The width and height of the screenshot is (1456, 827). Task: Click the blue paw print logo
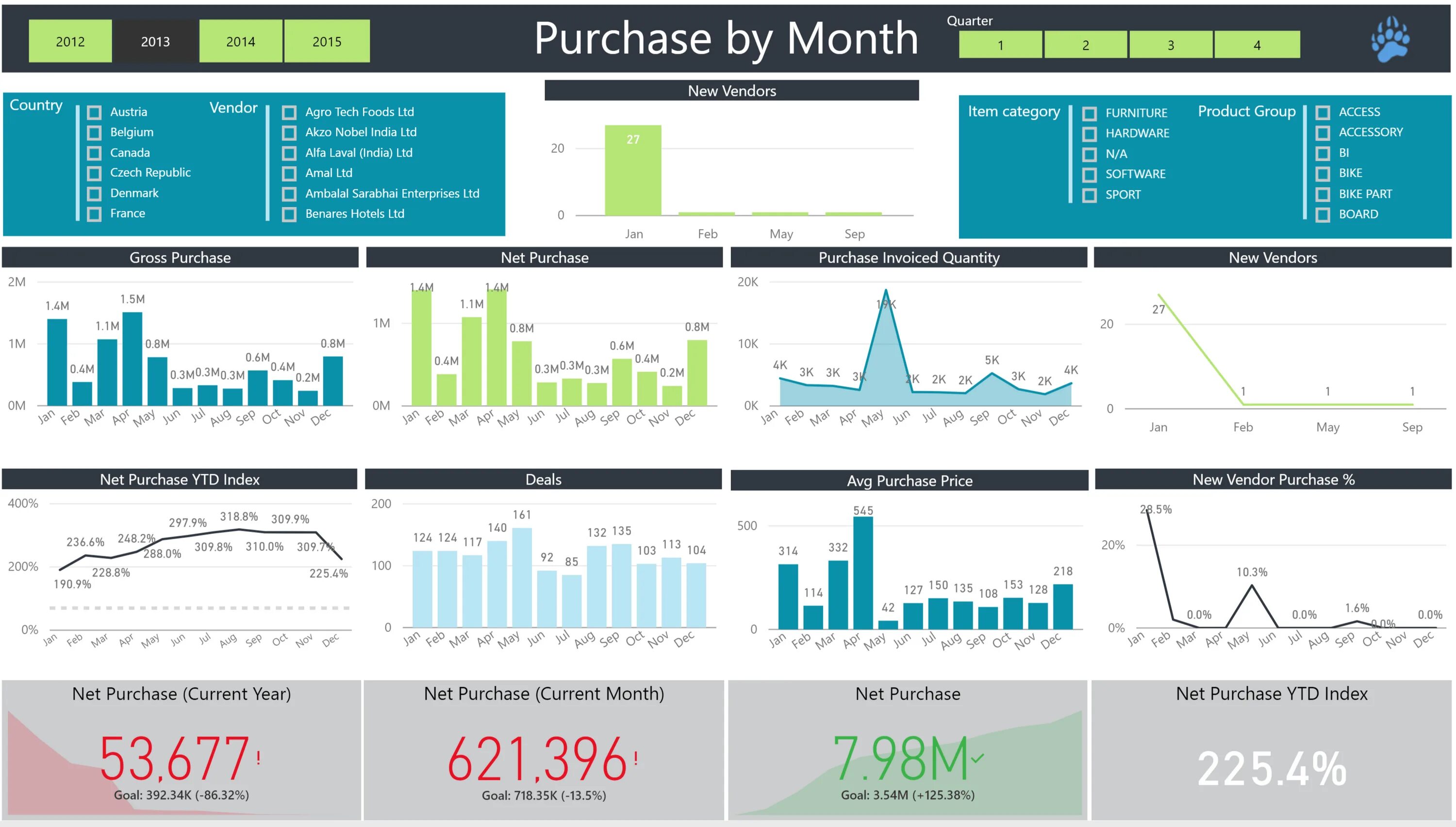(x=1390, y=40)
